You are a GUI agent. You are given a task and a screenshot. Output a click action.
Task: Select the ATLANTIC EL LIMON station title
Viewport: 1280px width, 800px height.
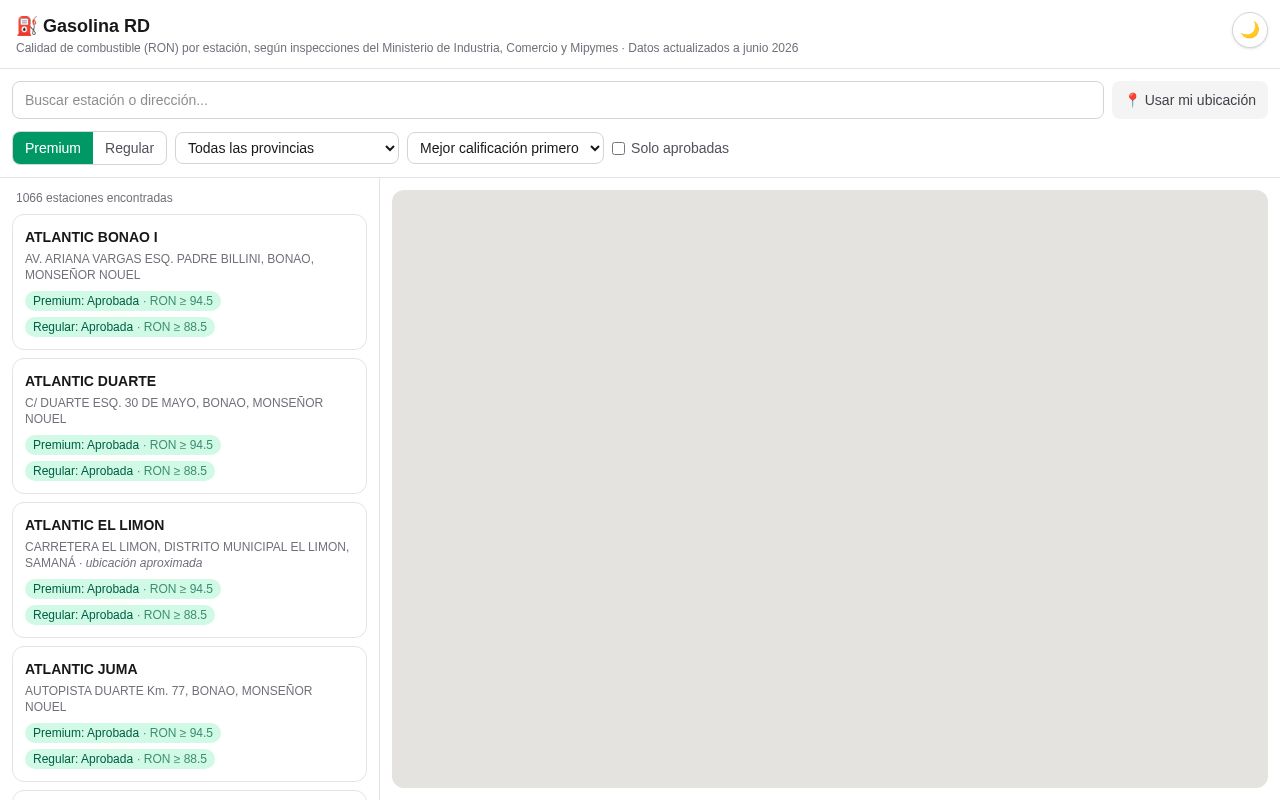(95, 525)
